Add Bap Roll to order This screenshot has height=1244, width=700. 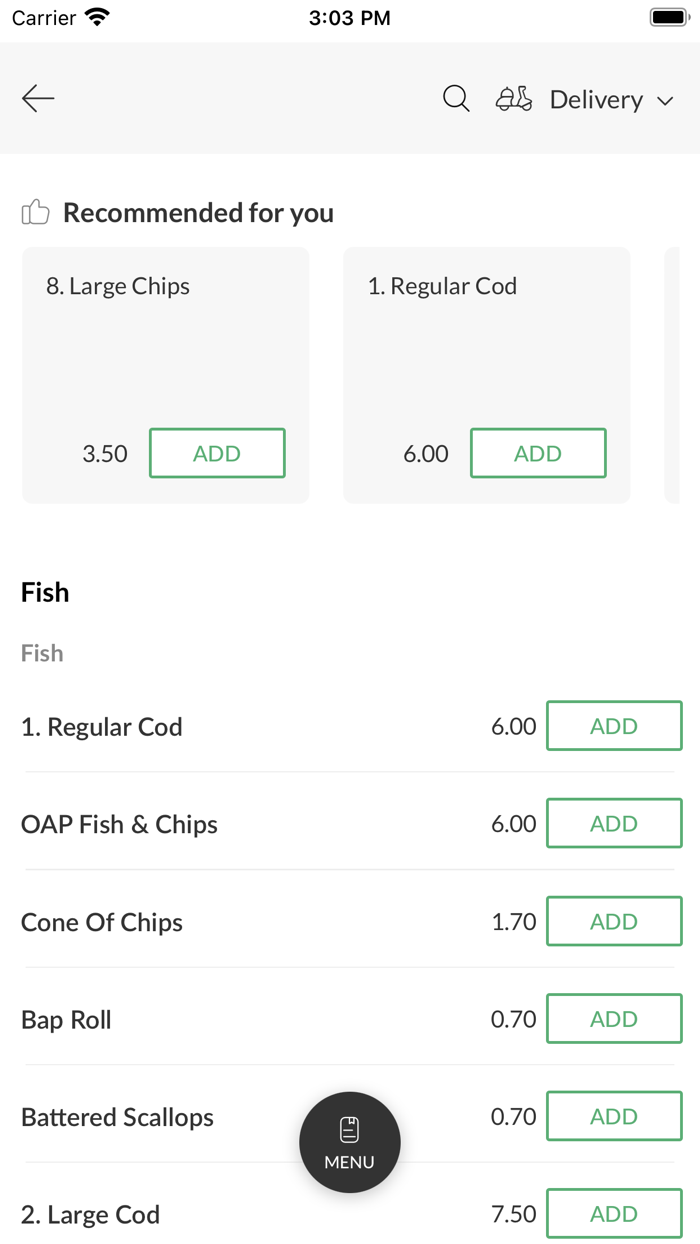point(613,1018)
